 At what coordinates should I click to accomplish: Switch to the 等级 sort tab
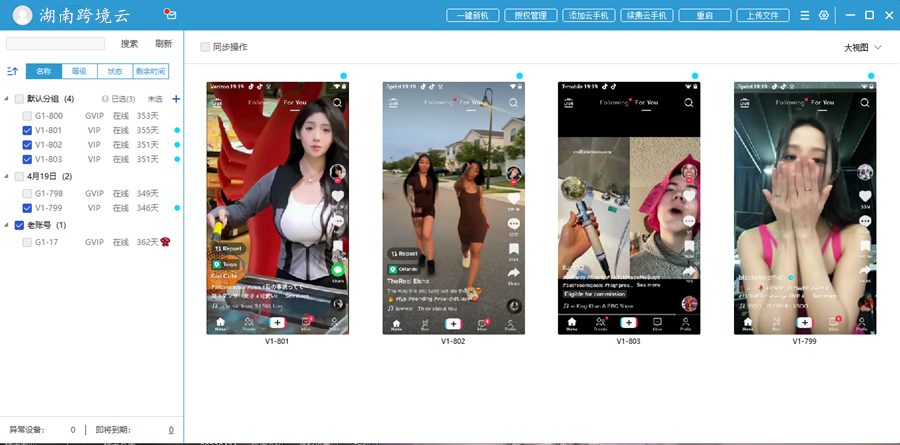click(x=79, y=72)
